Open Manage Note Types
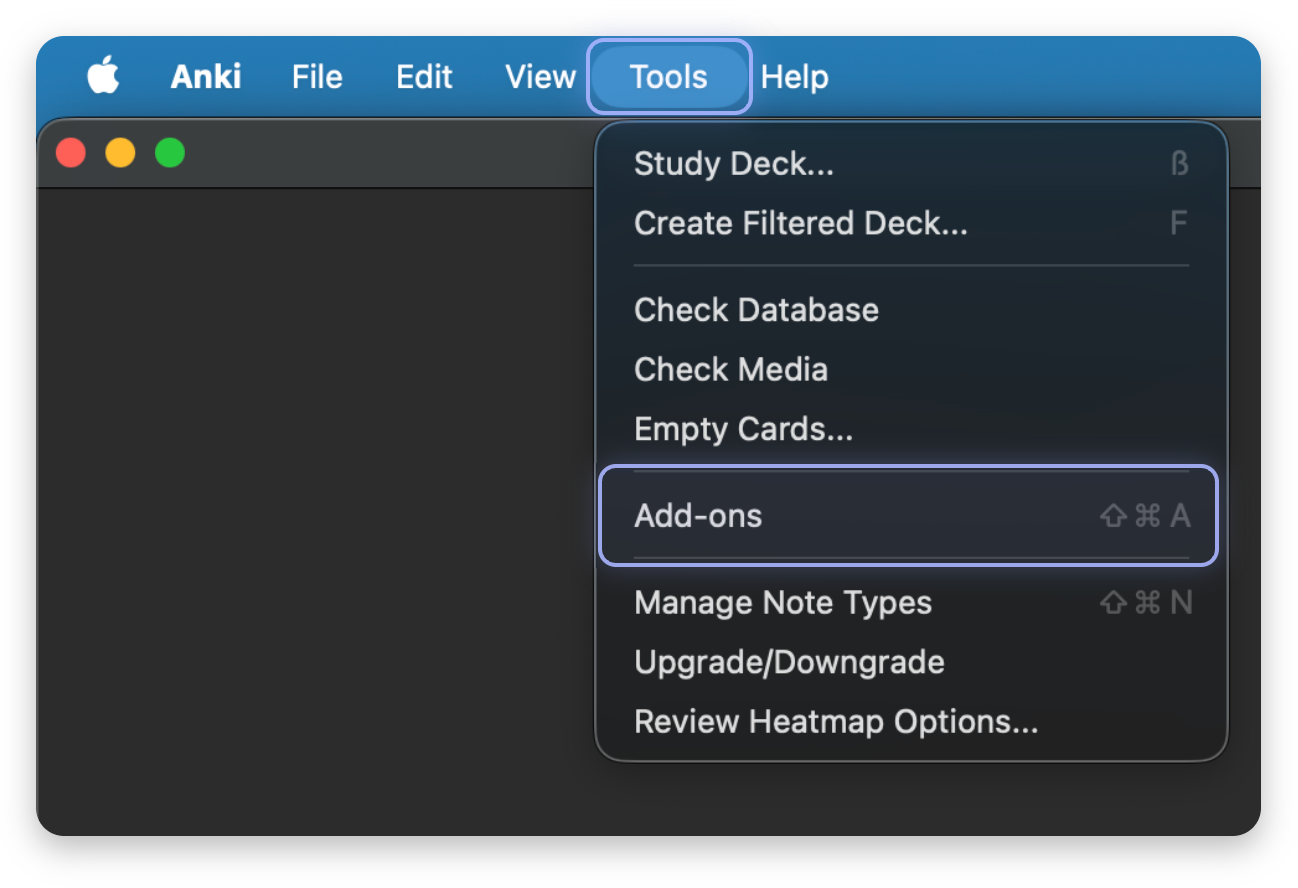Image resolution: width=1298 pixels, height=888 pixels. pyautogui.click(x=911, y=603)
